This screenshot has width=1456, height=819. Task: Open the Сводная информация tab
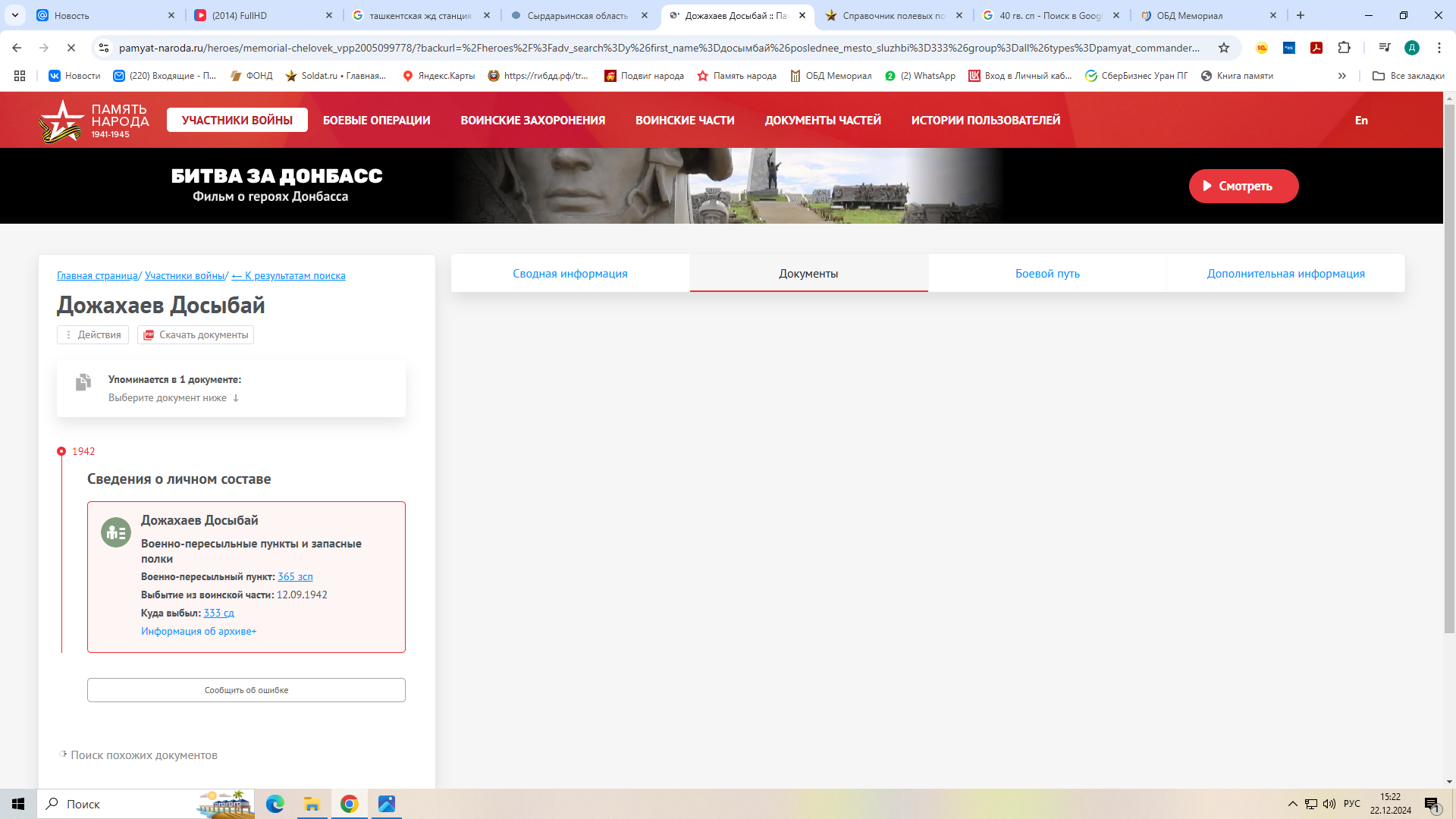tap(570, 274)
